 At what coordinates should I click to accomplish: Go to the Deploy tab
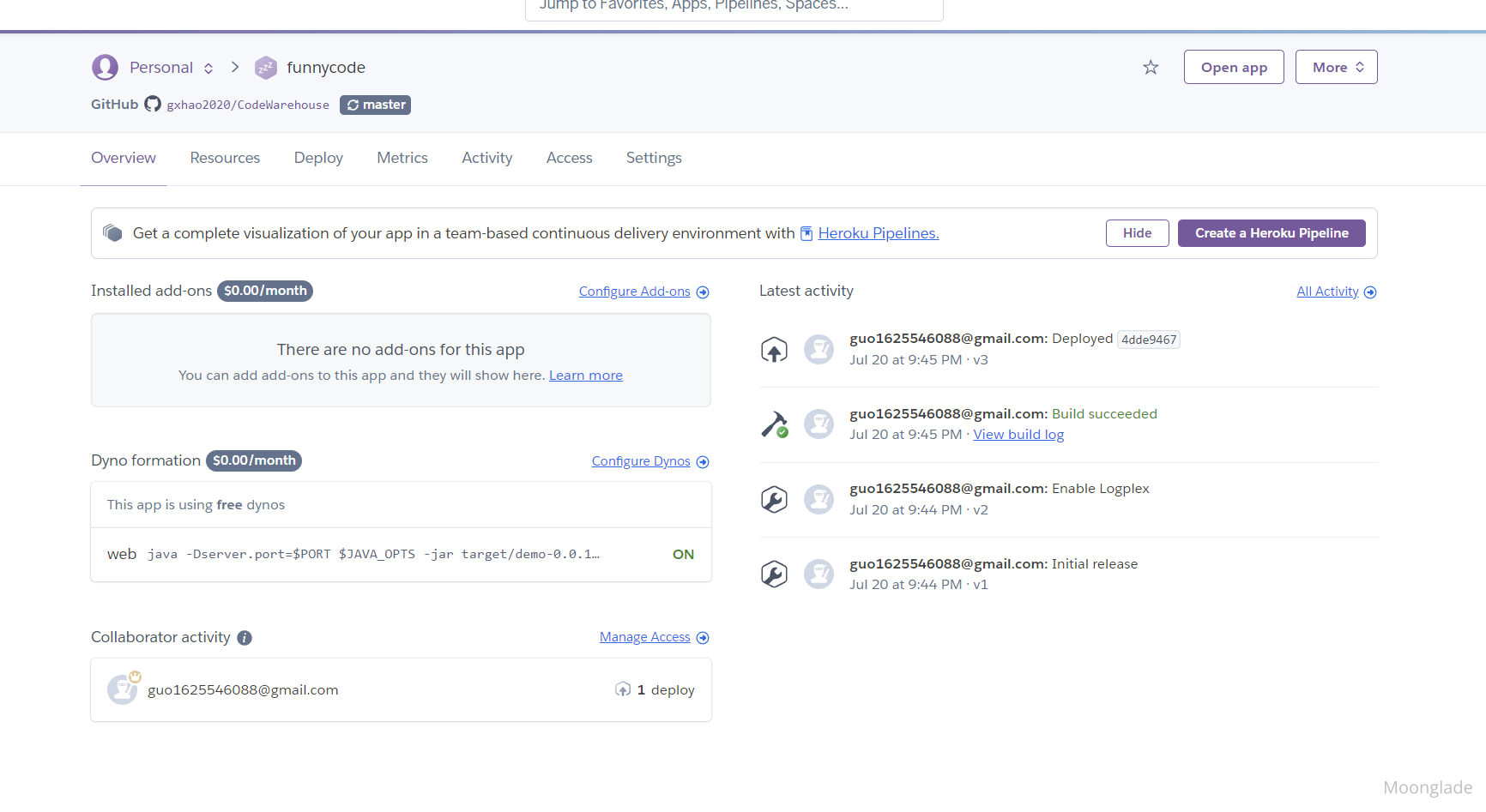318,158
